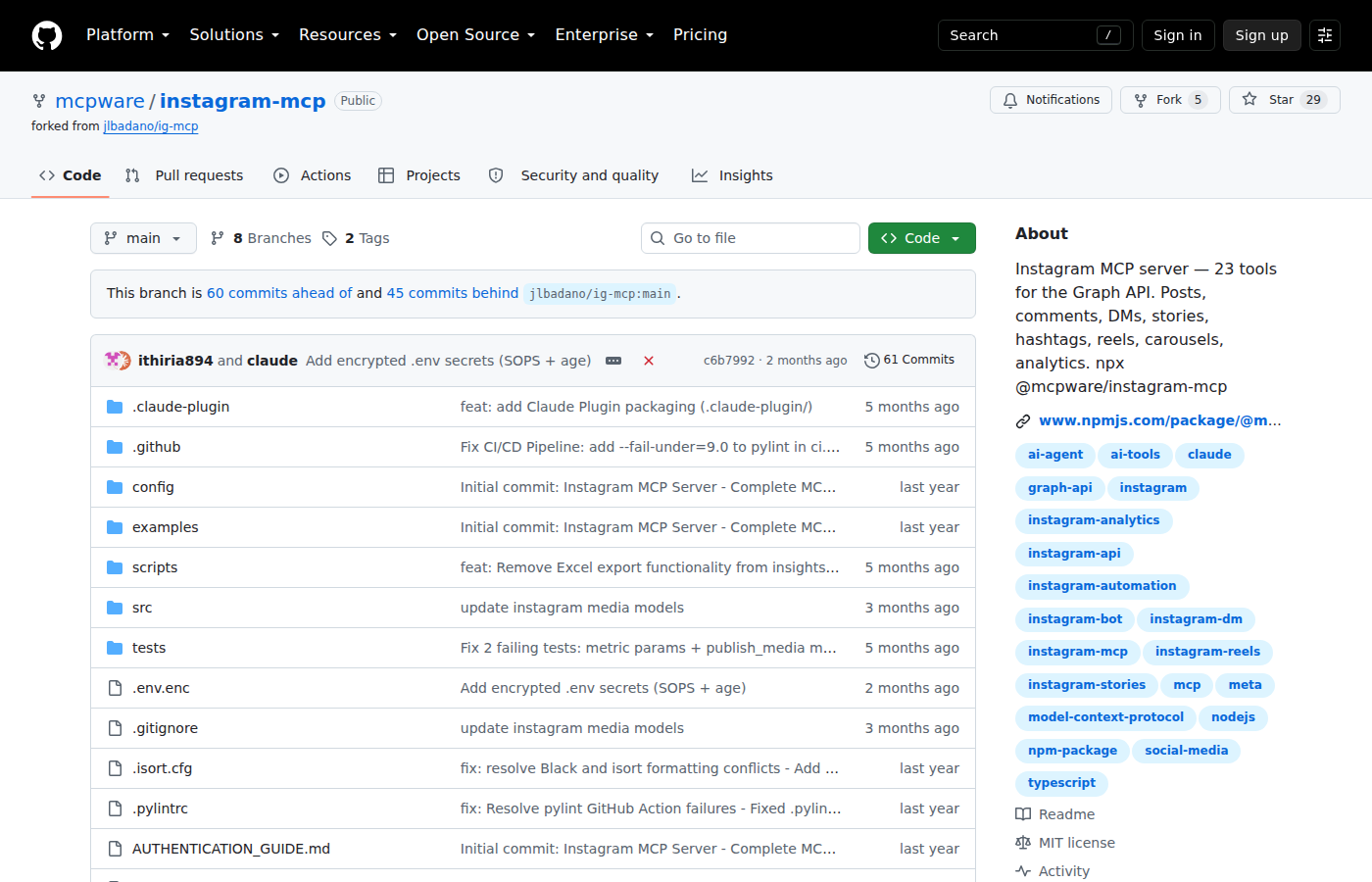
Task: Click the MIT license scale icon
Action: coord(1023,843)
